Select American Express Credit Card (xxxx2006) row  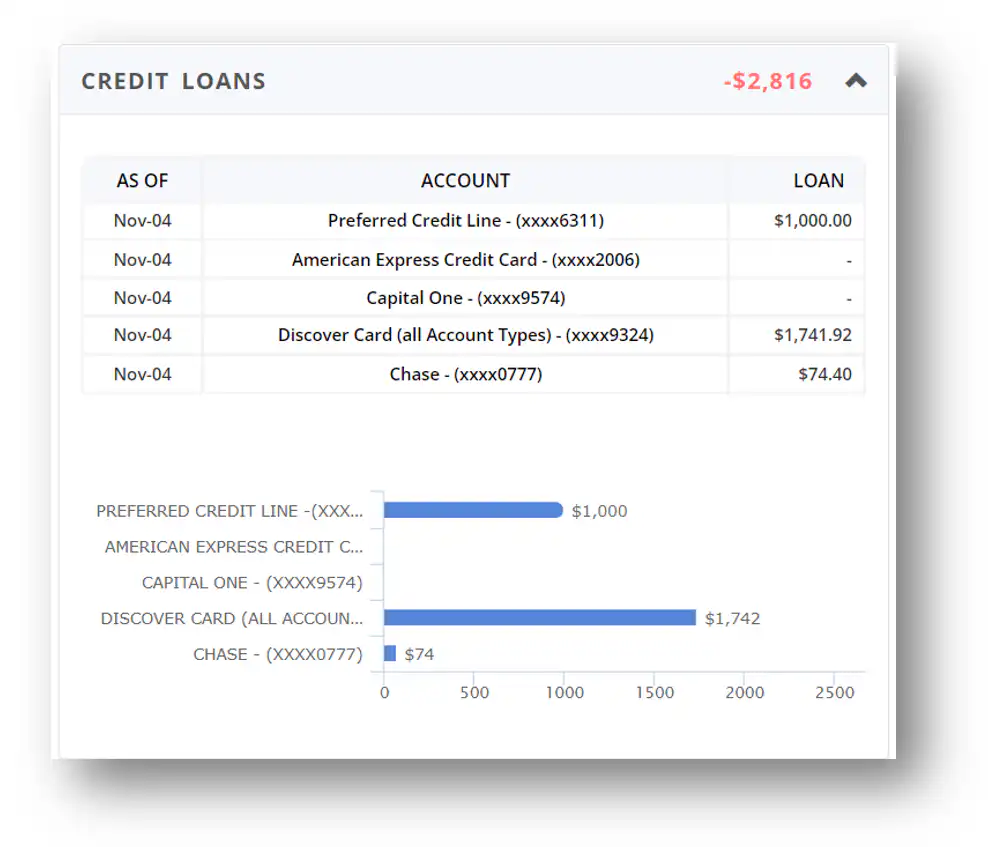pos(465,260)
